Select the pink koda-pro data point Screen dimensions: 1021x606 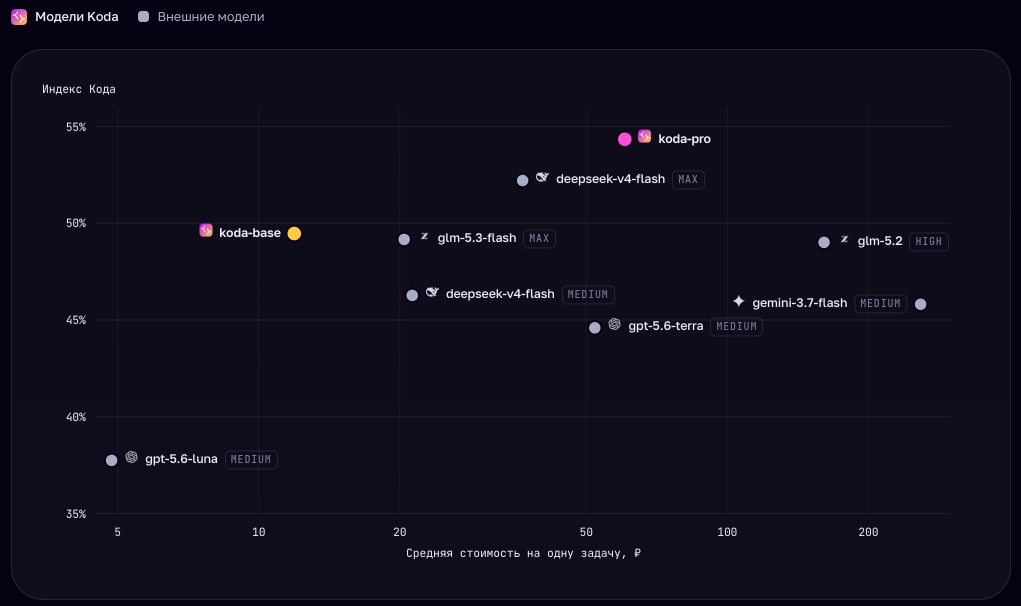click(x=624, y=139)
